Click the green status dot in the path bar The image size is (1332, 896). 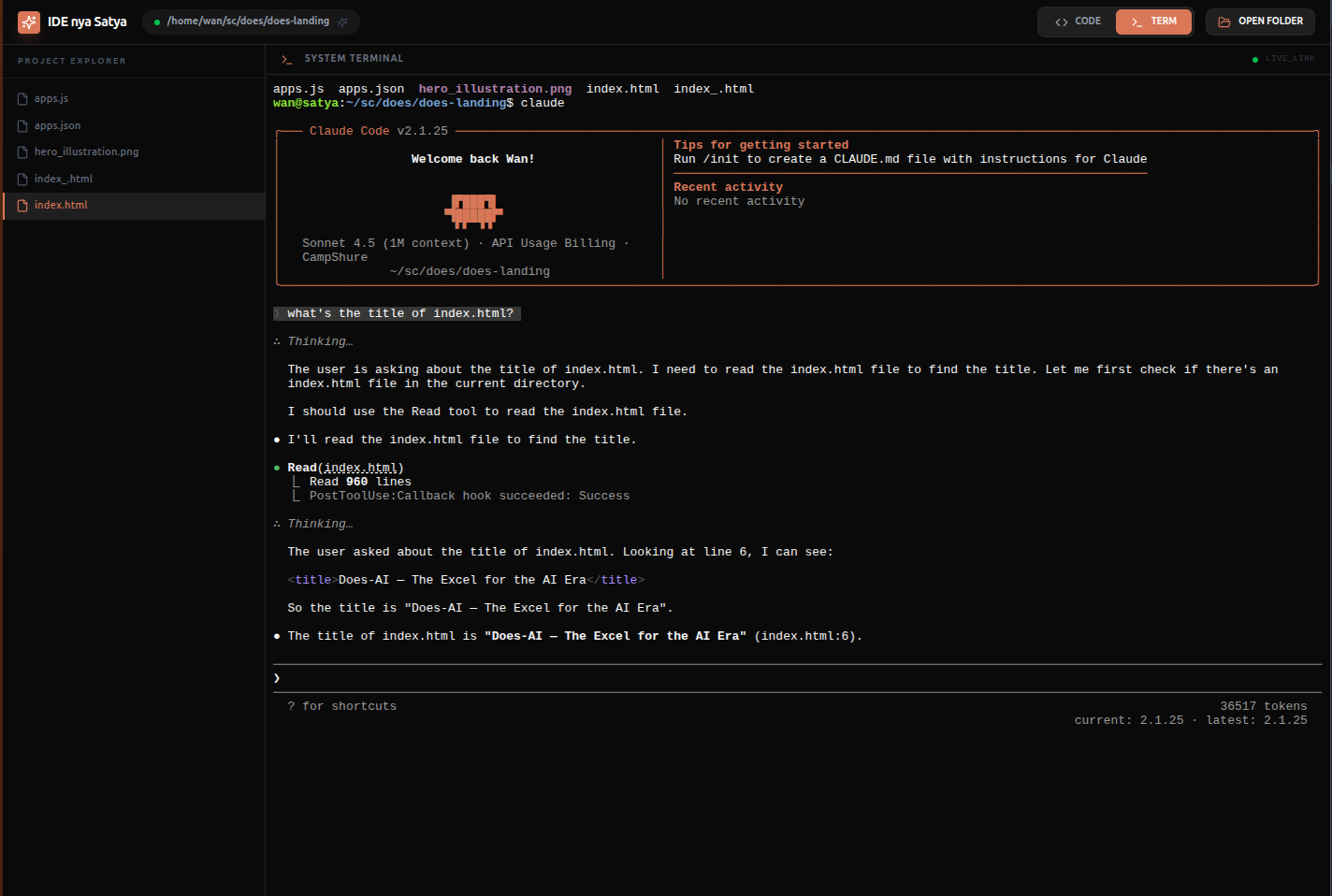157,22
